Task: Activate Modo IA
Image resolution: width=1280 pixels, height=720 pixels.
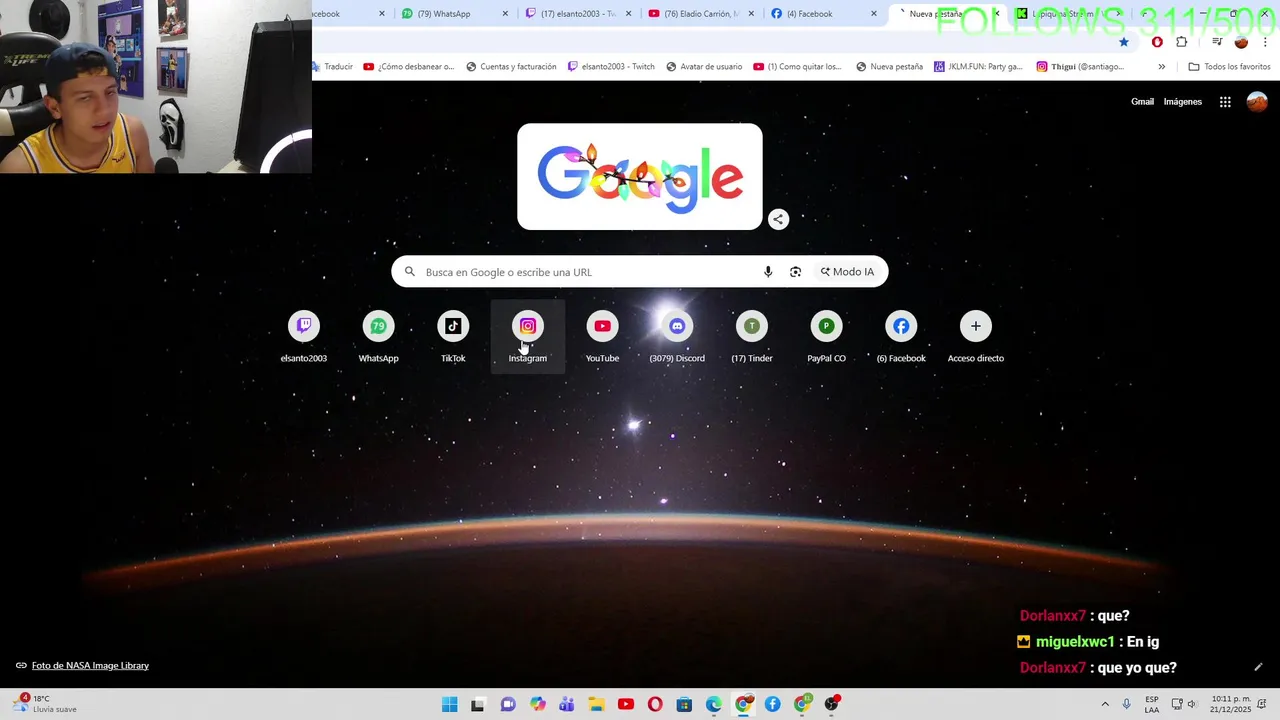Action: click(848, 272)
